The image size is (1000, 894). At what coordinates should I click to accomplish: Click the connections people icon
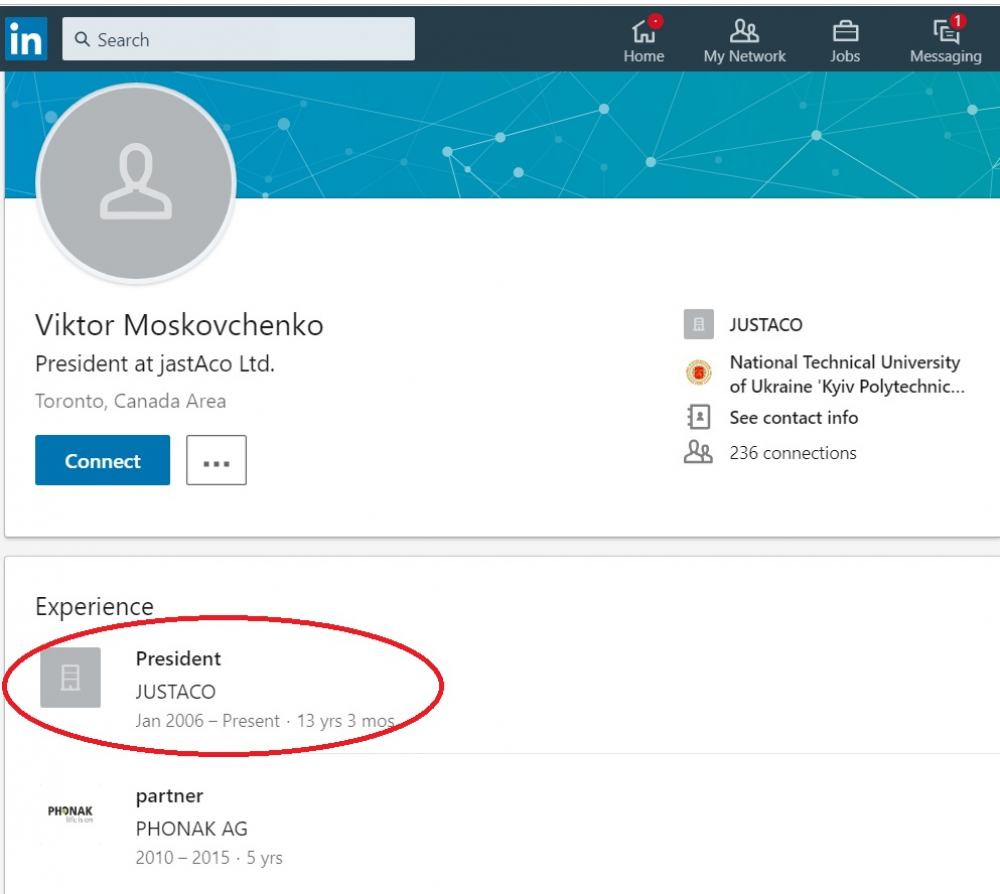point(698,453)
